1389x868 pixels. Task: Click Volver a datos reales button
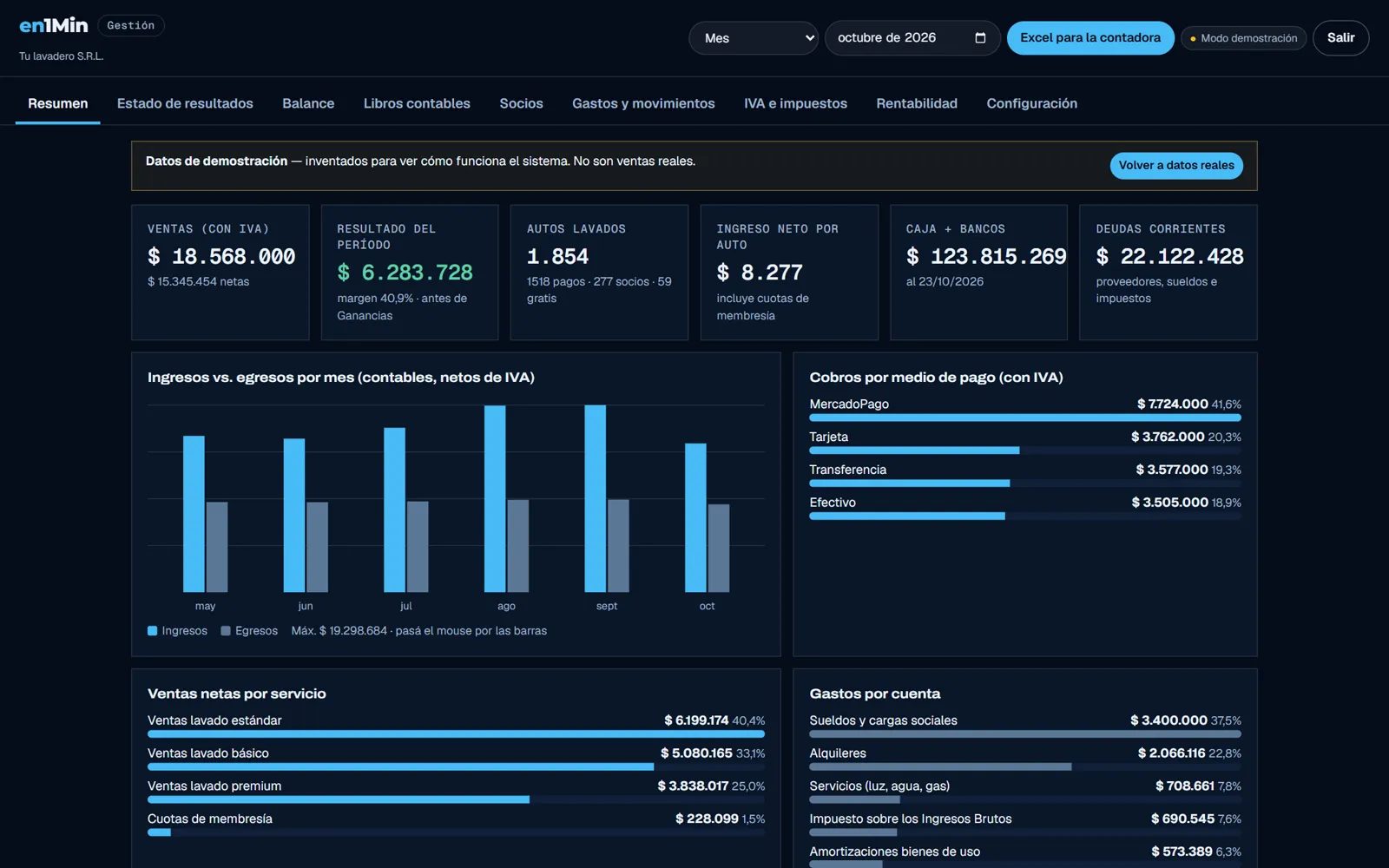1176,166
